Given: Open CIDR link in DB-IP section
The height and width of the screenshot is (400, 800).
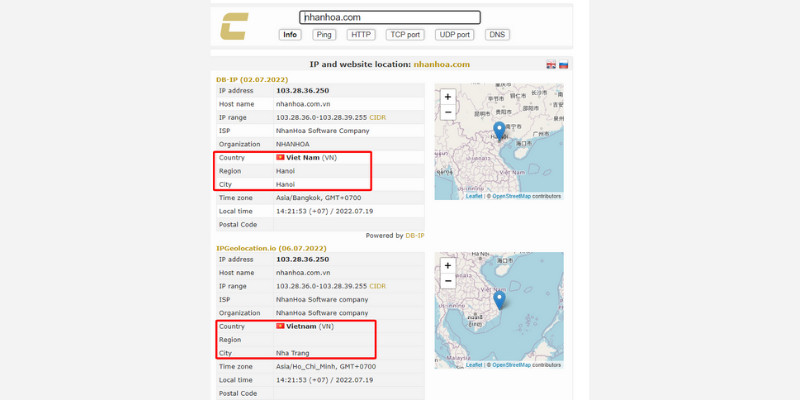Looking at the screenshot, I should 378,117.
